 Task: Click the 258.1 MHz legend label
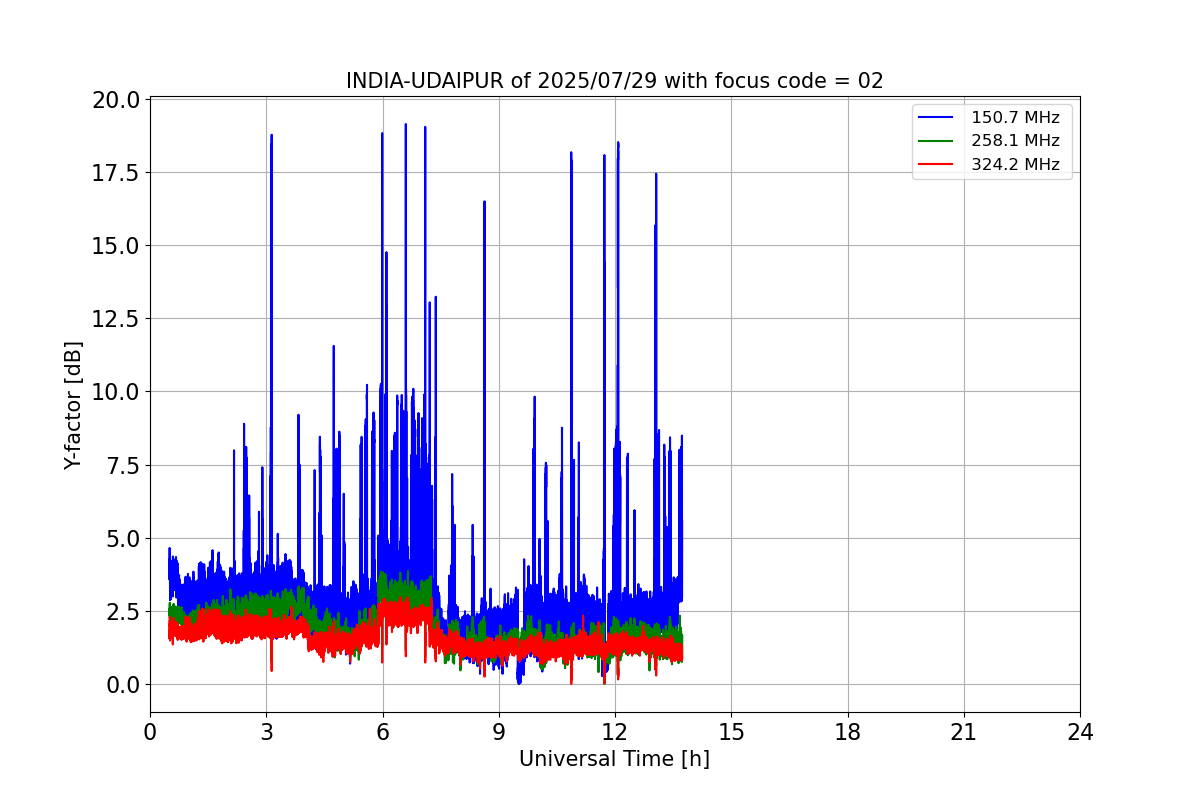[1015, 141]
